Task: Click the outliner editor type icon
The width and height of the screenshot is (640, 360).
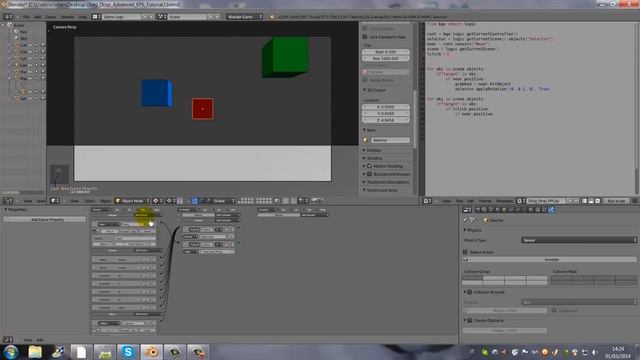Action: (x=7, y=200)
